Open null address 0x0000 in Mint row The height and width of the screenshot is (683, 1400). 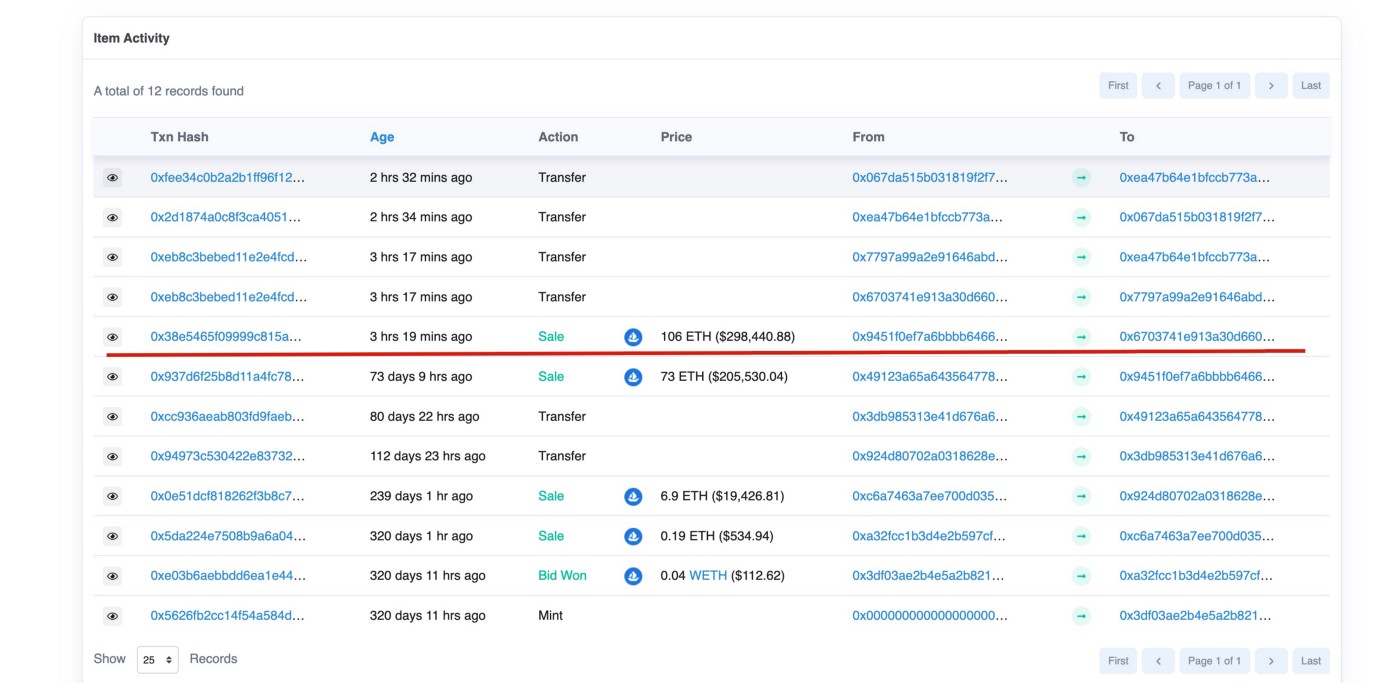point(930,616)
